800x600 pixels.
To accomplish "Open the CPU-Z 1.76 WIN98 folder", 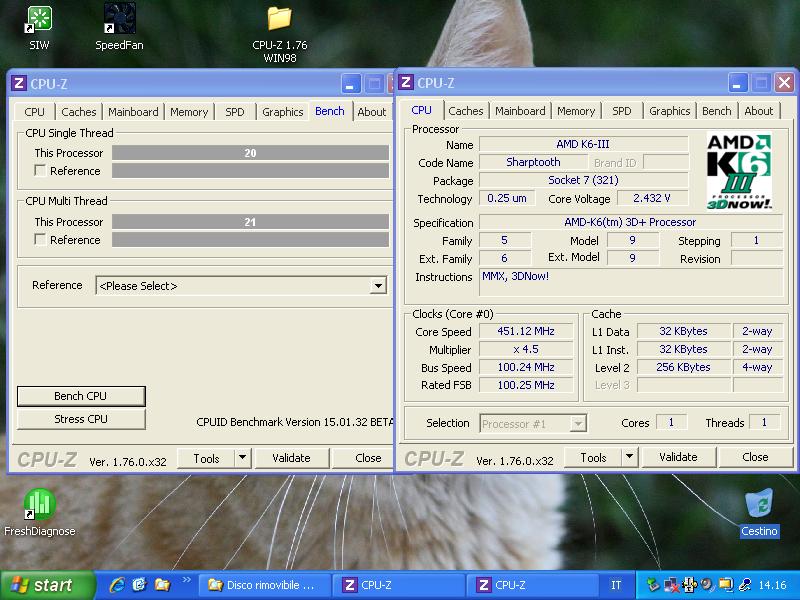I will (279, 20).
